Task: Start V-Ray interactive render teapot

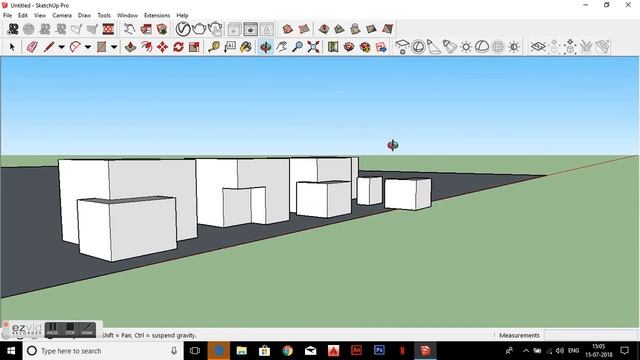Action: coord(215,29)
